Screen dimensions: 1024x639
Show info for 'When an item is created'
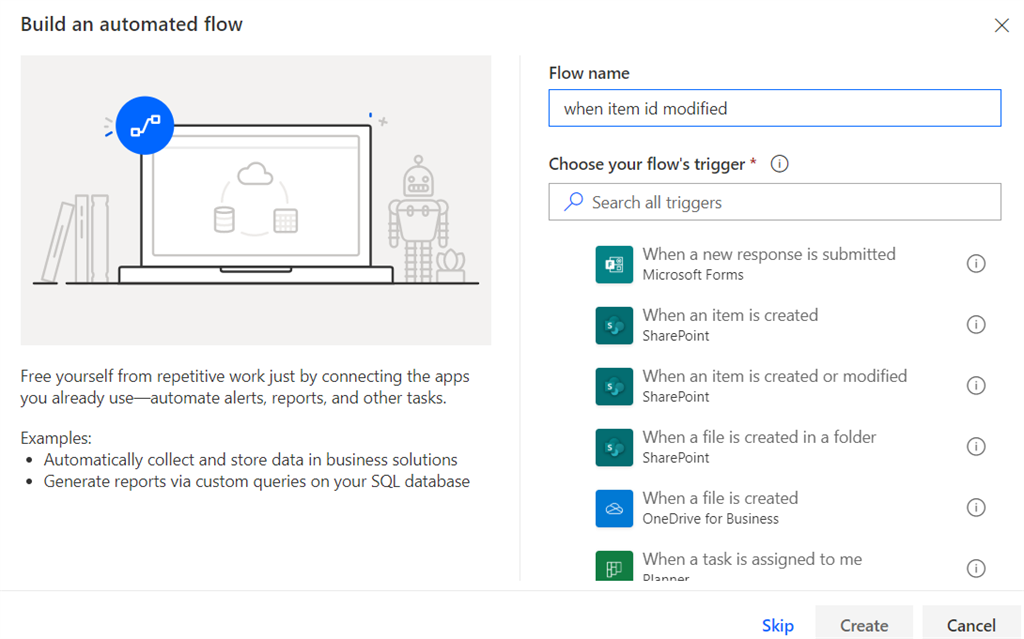tap(976, 325)
